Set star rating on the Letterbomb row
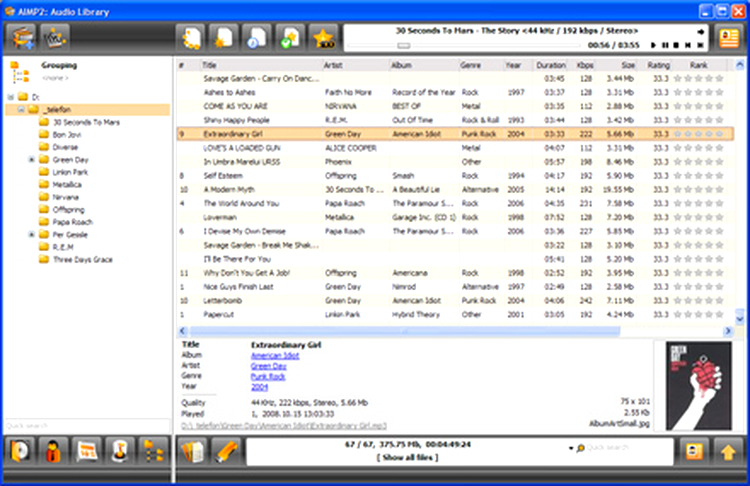 coord(698,300)
